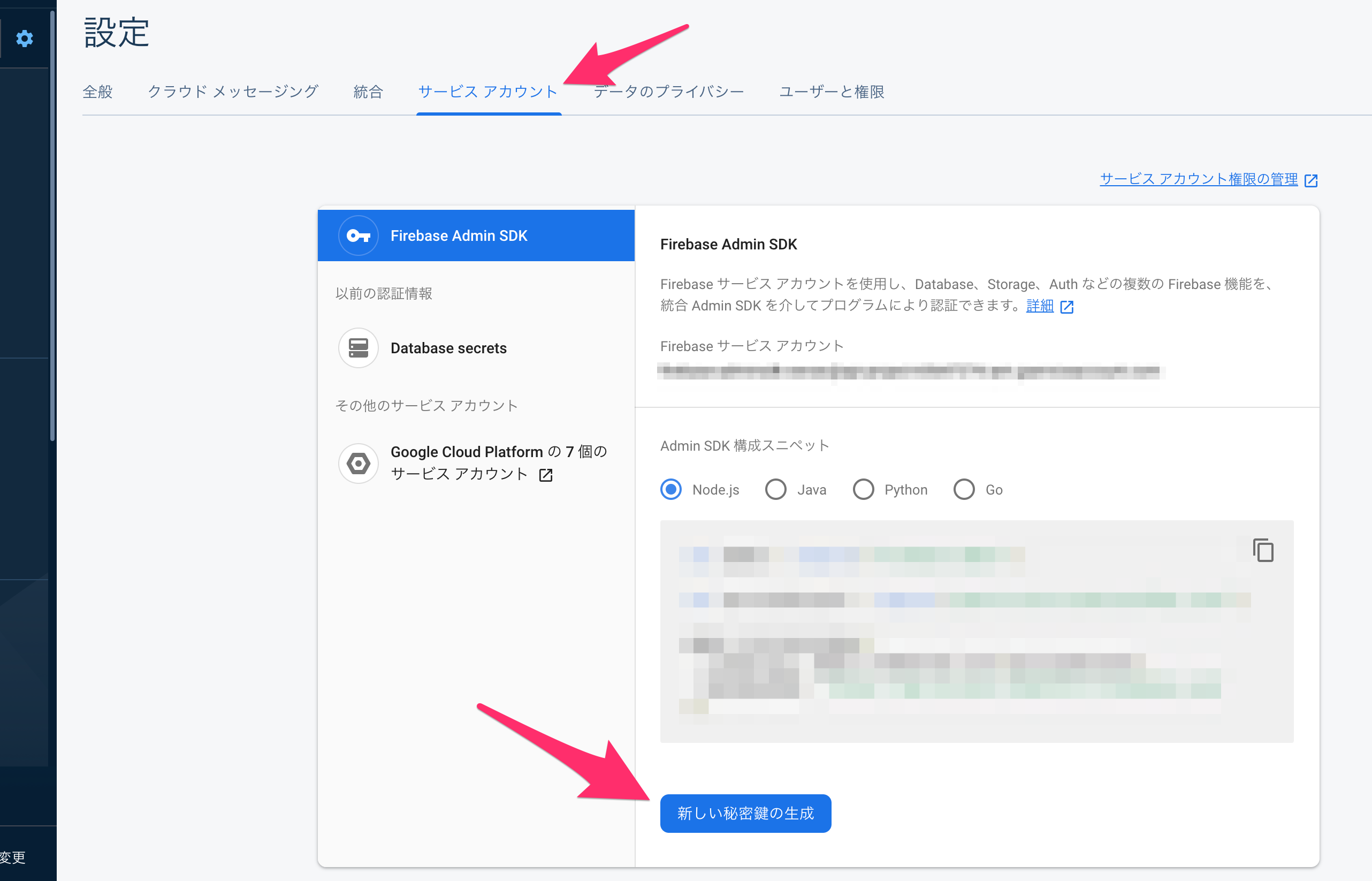Click the Firebase Admin SDK key icon
1372x881 pixels.
[x=358, y=236]
